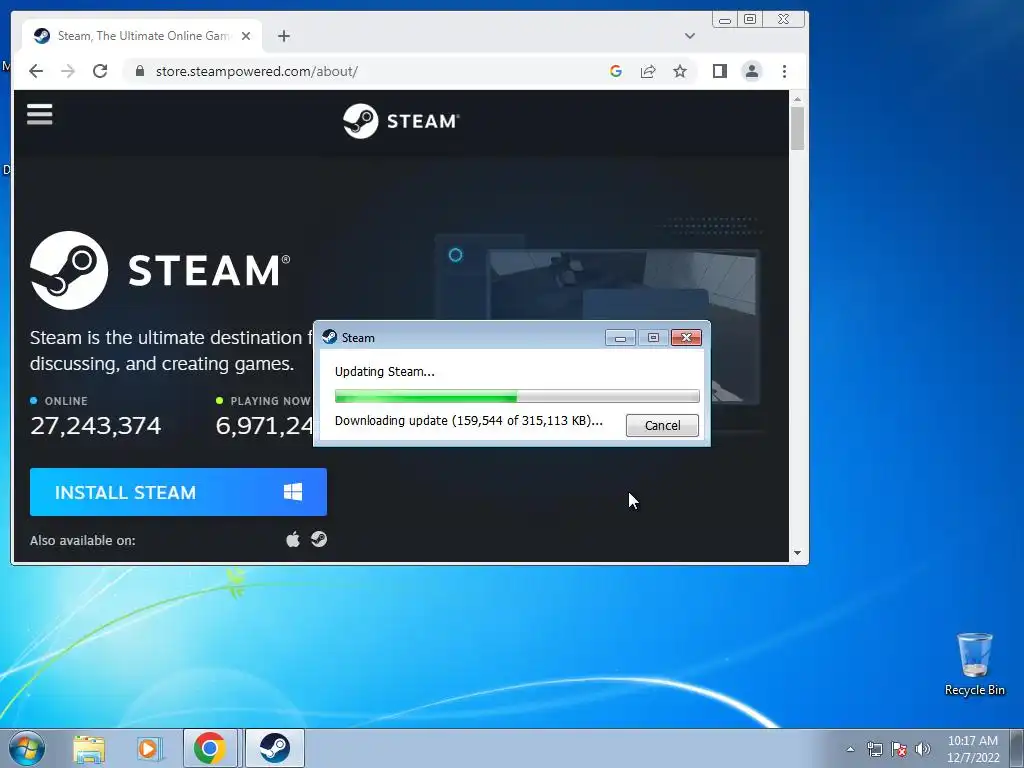Select Chrome in the taskbar
Screen dimensions: 1024x768
pos(210,748)
